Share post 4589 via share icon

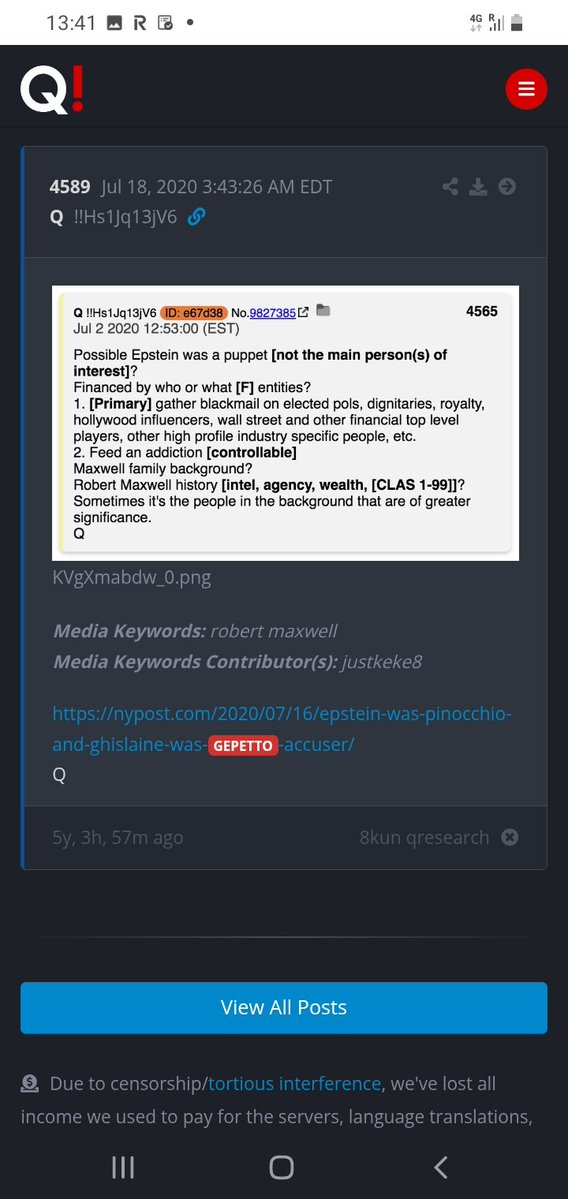point(450,187)
